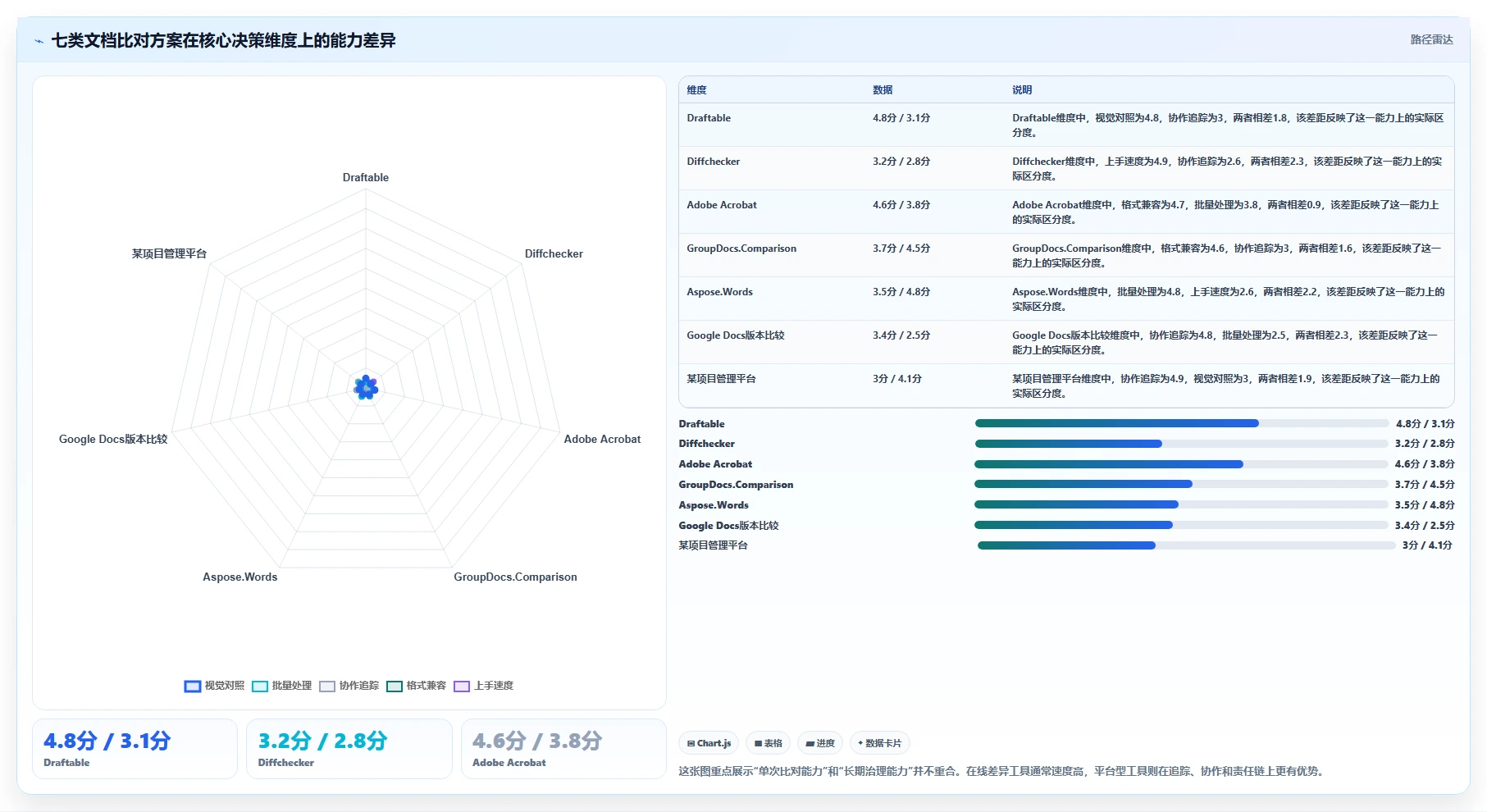Toggle the 格式兼容 legend item
Viewport: 1487px width, 812px height.
[417, 686]
